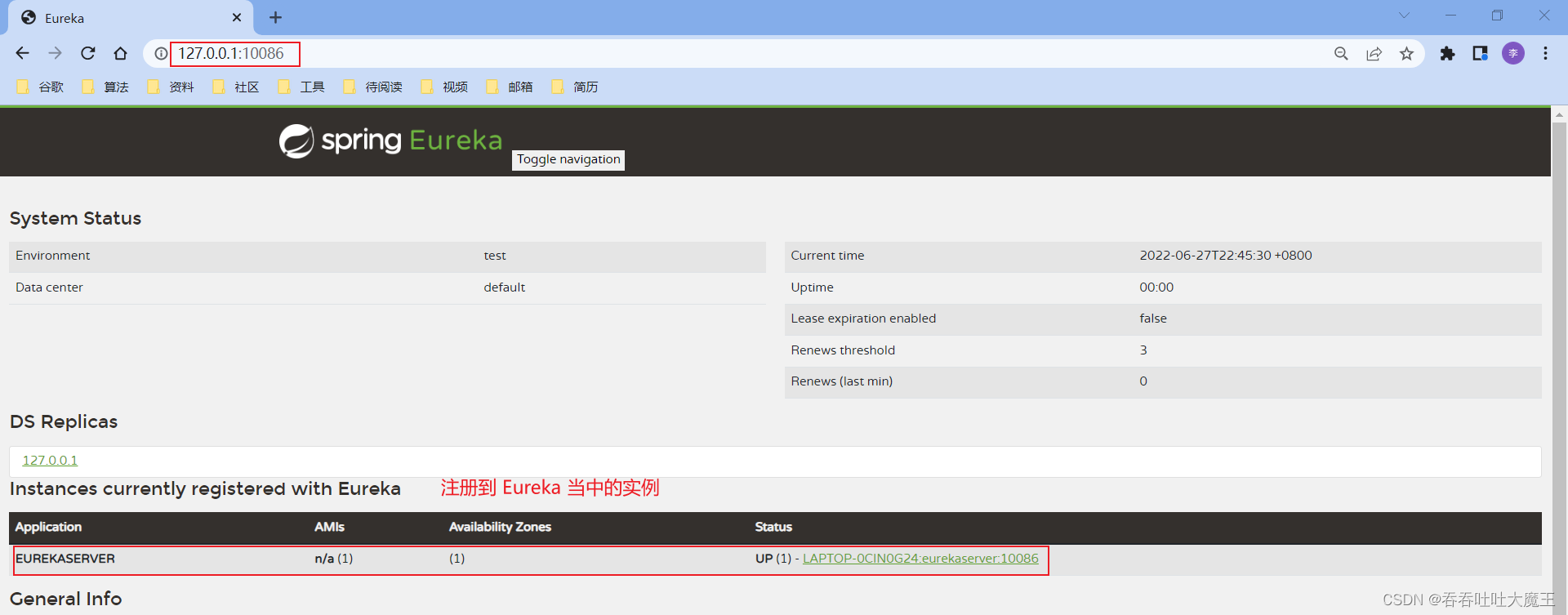Bookmark this page with star
The image size is (1568, 615).
(1406, 53)
